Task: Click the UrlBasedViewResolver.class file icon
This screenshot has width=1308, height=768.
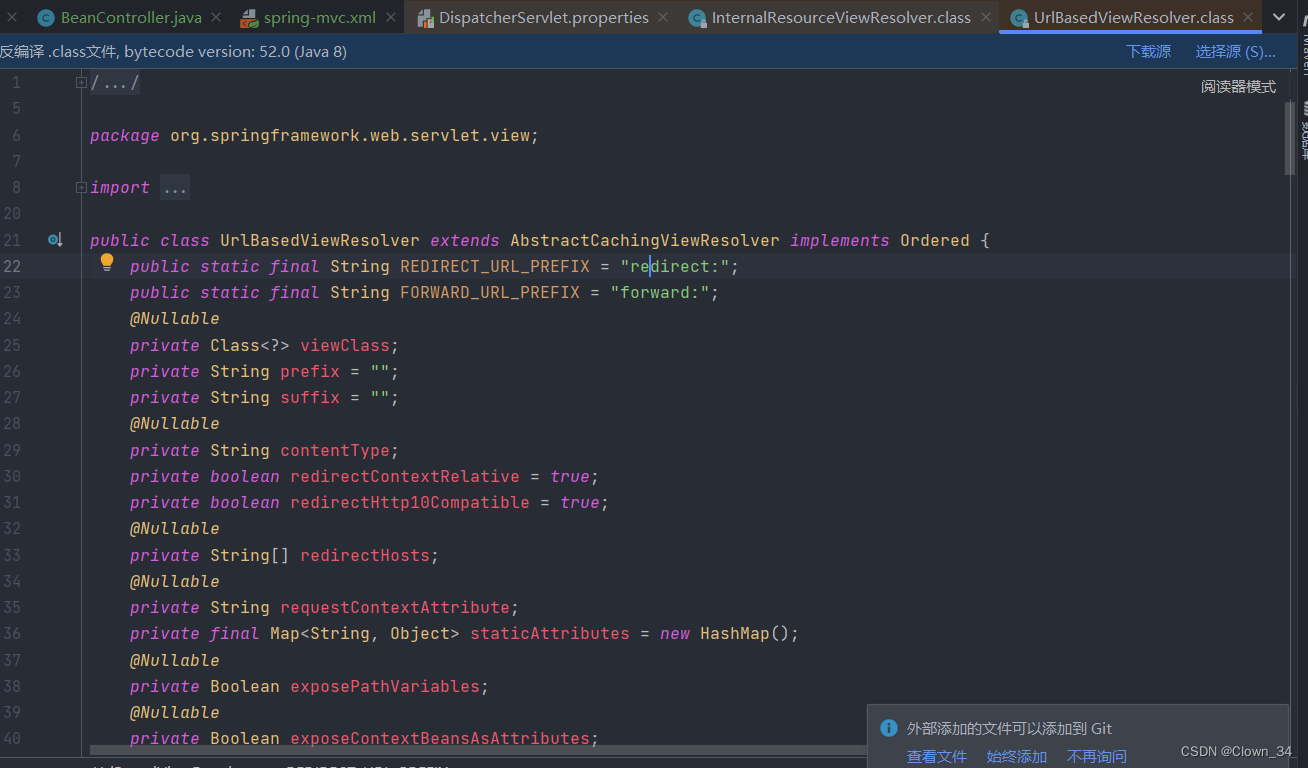Action: tap(1019, 18)
